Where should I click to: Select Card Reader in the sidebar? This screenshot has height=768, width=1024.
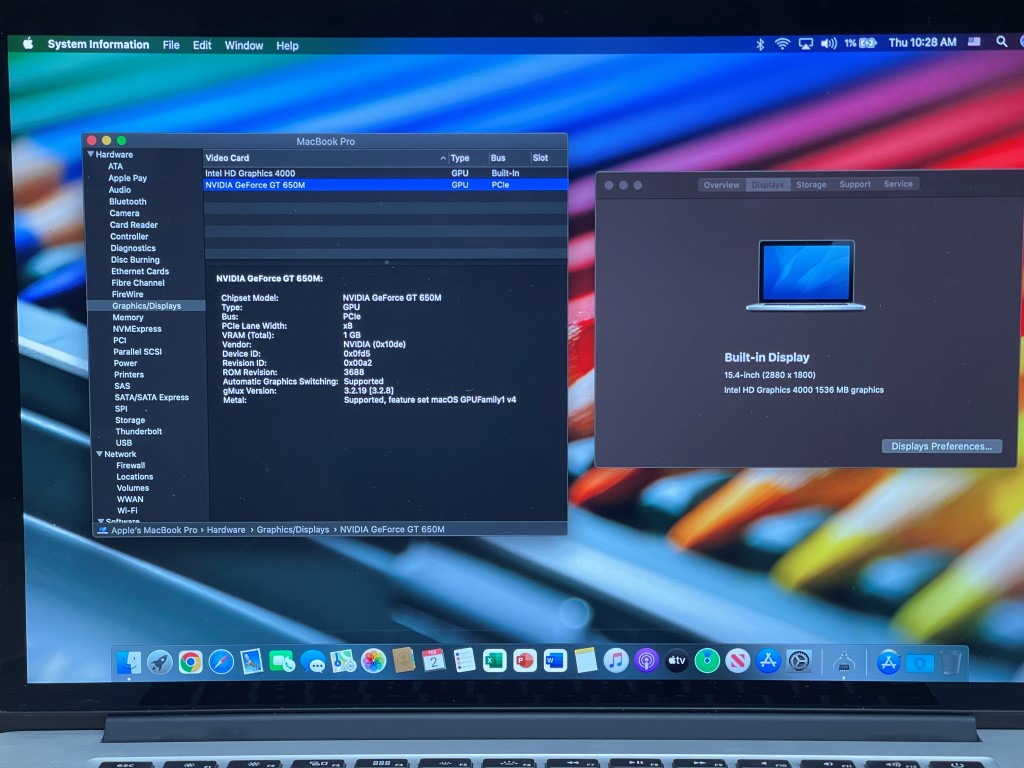(x=134, y=225)
